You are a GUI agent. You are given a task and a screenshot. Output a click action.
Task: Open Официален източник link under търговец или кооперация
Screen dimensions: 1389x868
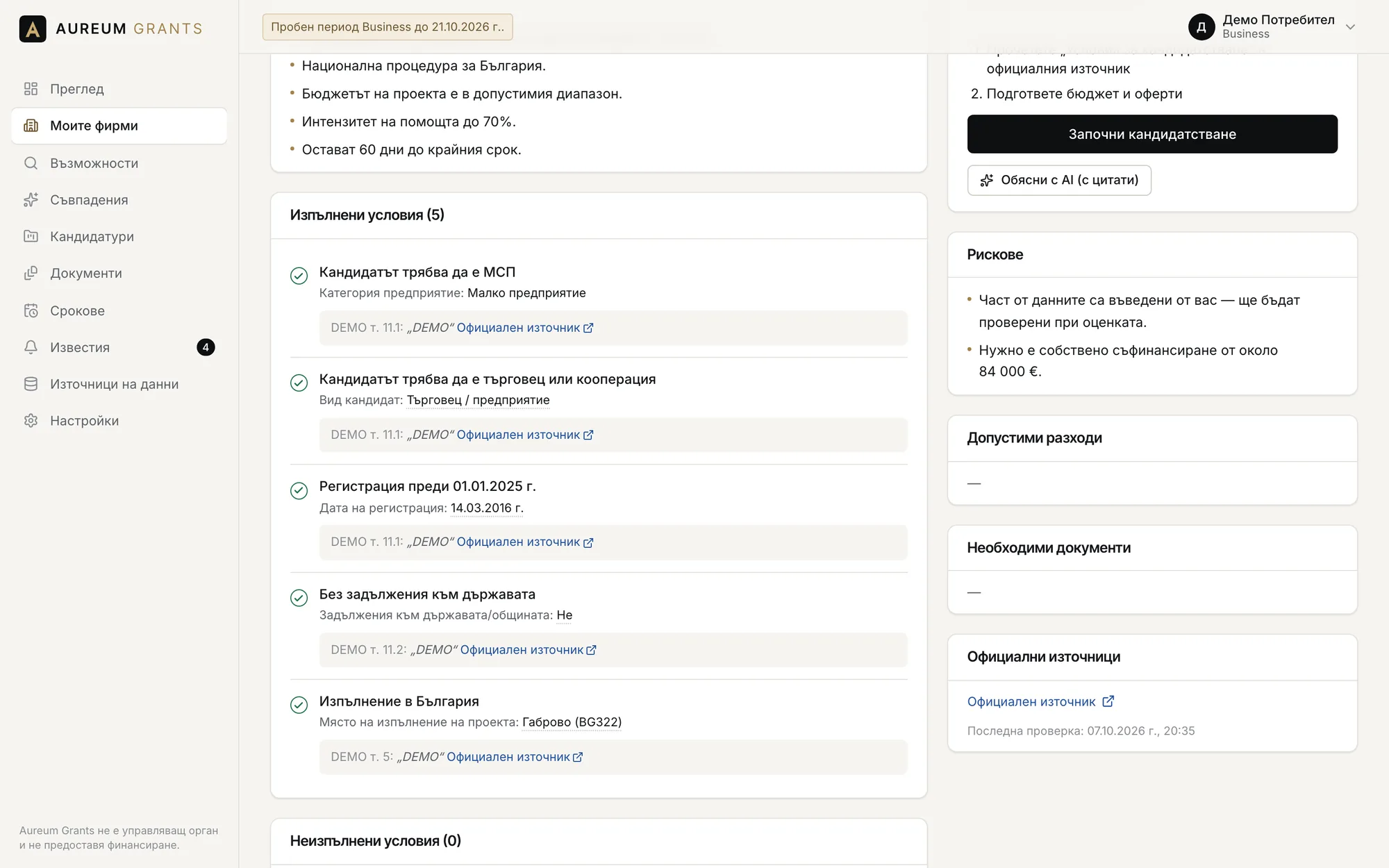pos(525,435)
